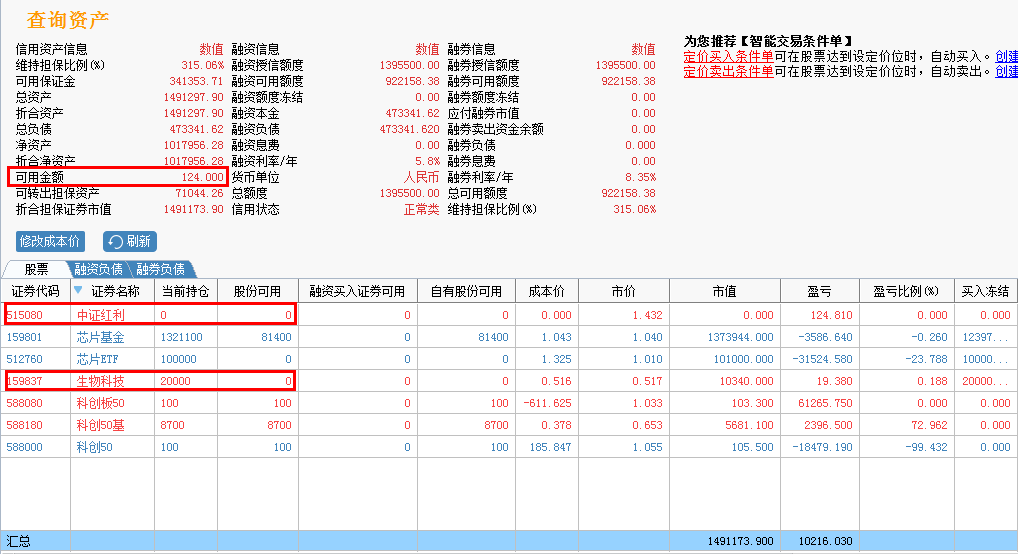1018x554 pixels.
Task: Click the 1321100 holding of 芯片基金
Action: [182, 337]
